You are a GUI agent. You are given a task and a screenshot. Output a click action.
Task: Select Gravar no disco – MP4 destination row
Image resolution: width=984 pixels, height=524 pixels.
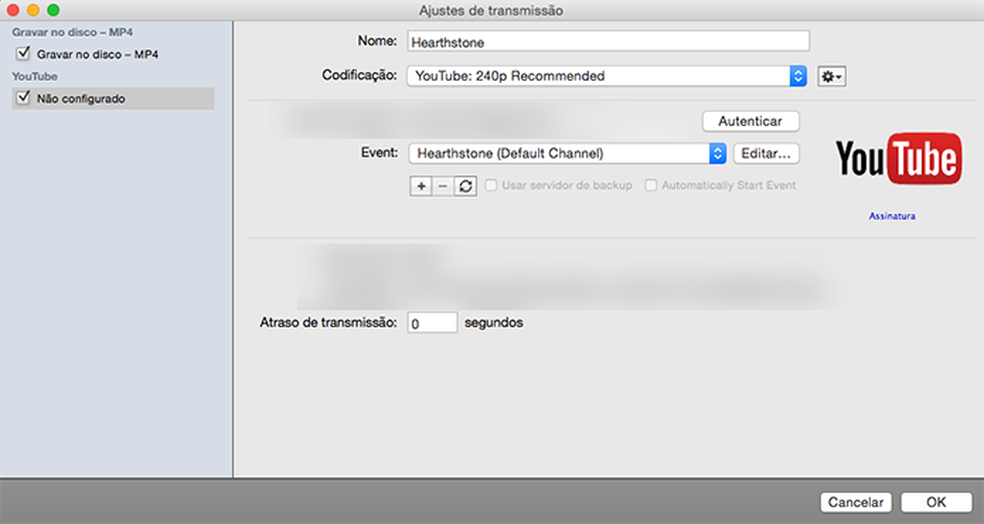click(x=113, y=54)
